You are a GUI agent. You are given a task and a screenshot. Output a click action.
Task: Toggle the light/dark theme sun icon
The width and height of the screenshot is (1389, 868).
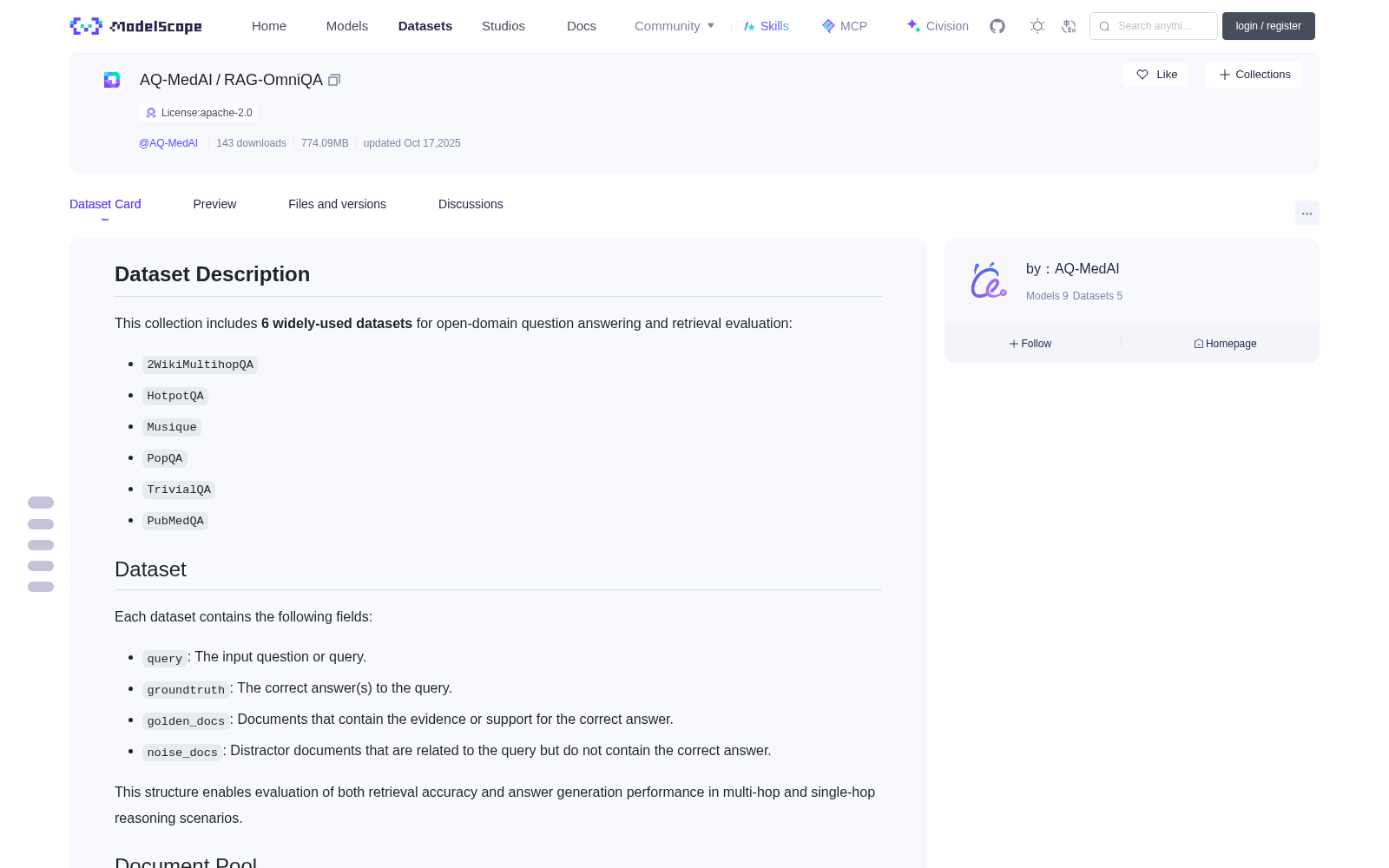[1037, 26]
